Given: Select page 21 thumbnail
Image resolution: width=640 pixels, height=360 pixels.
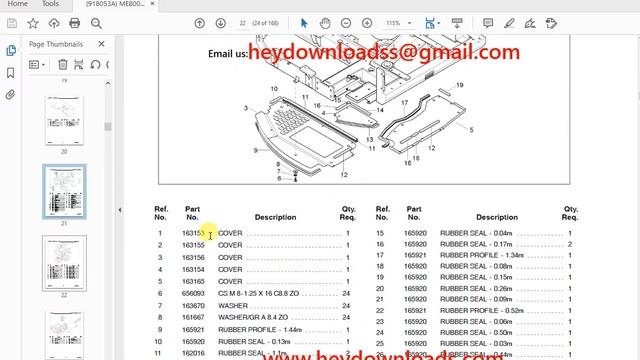Looking at the screenshot, I should pos(64,192).
